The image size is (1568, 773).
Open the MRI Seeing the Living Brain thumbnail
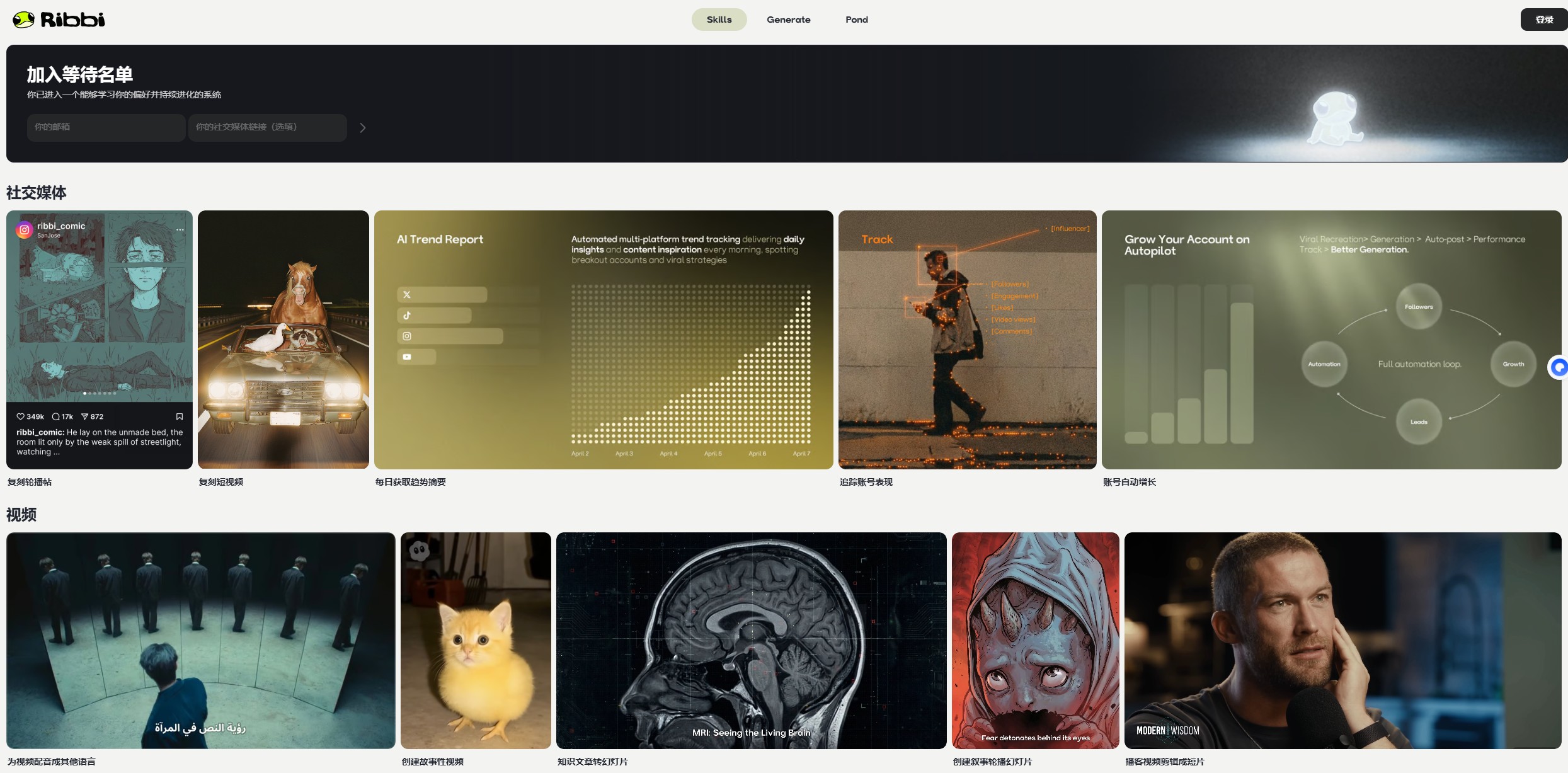(x=751, y=640)
